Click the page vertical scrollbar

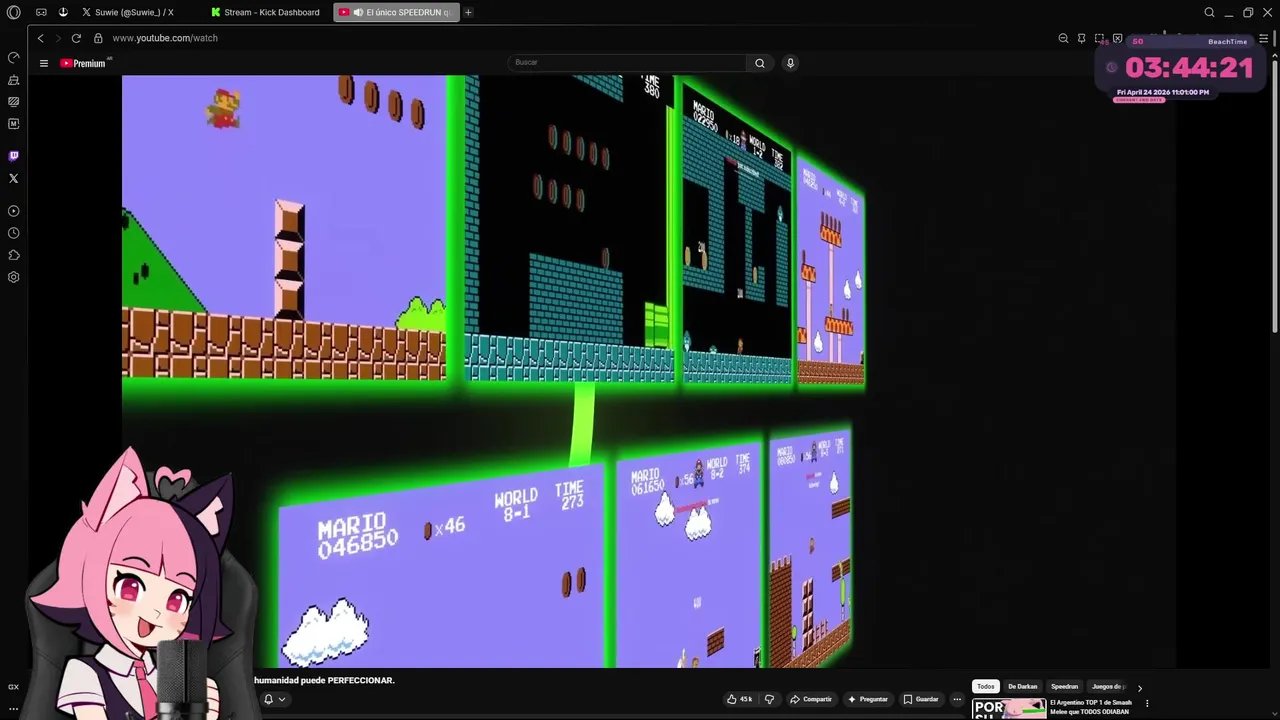1275,195
